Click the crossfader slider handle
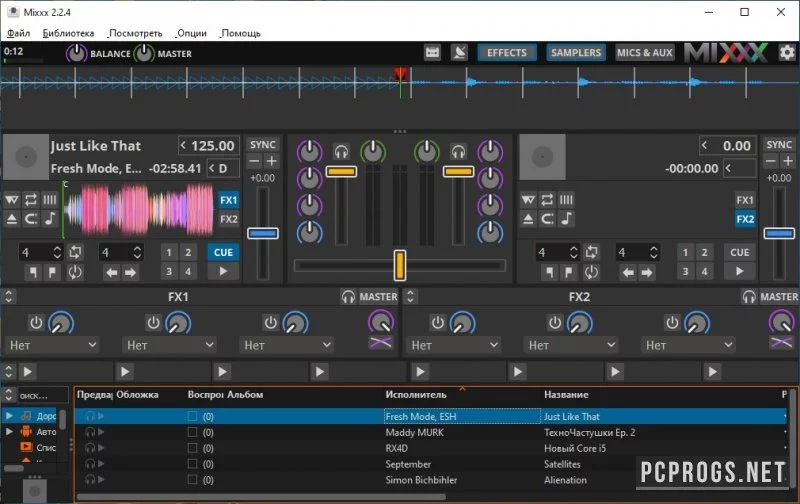 click(x=399, y=265)
